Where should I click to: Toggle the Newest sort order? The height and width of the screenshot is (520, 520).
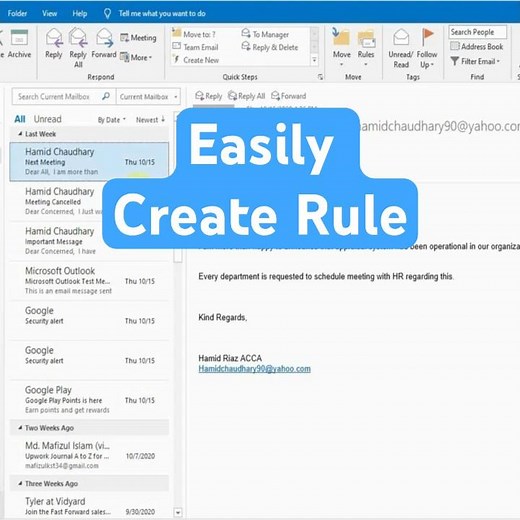pyautogui.click(x=150, y=120)
